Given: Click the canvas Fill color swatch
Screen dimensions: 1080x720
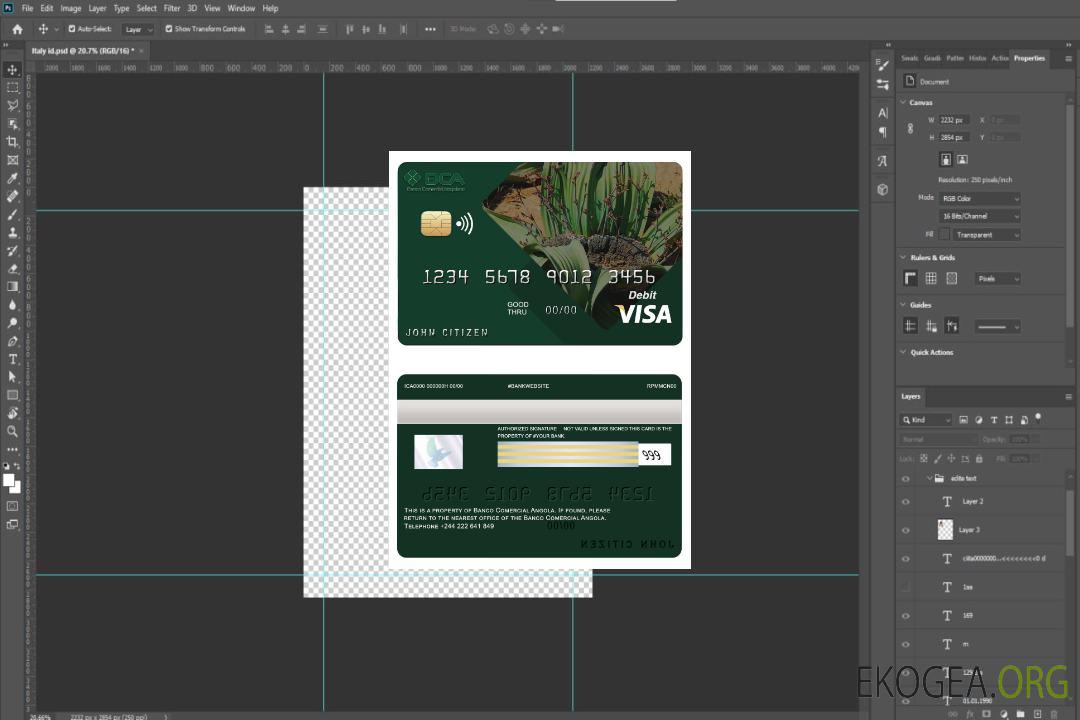Looking at the screenshot, I should [x=944, y=234].
